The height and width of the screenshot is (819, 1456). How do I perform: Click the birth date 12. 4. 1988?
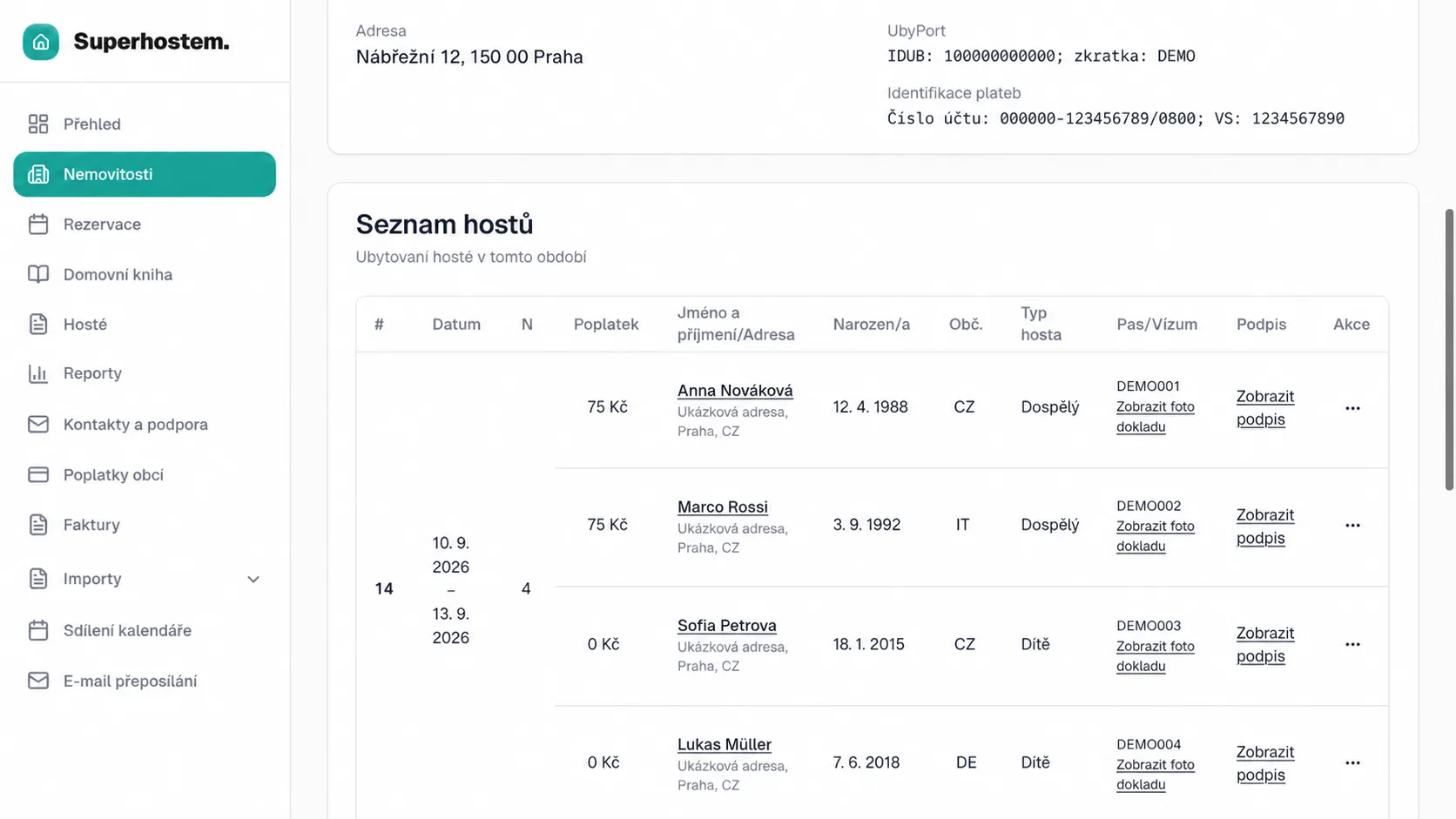pos(870,407)
